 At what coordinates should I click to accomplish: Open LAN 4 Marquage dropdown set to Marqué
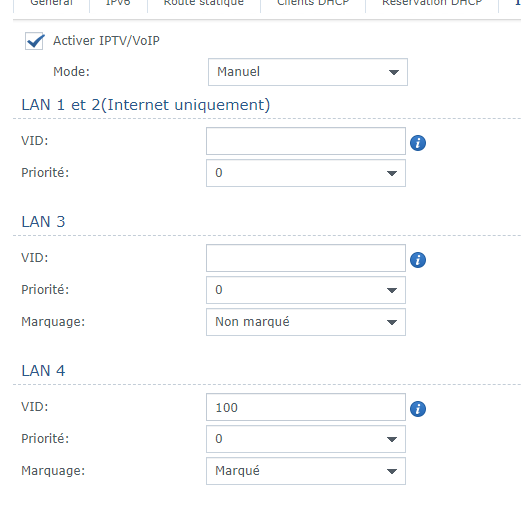coord(306,471)
